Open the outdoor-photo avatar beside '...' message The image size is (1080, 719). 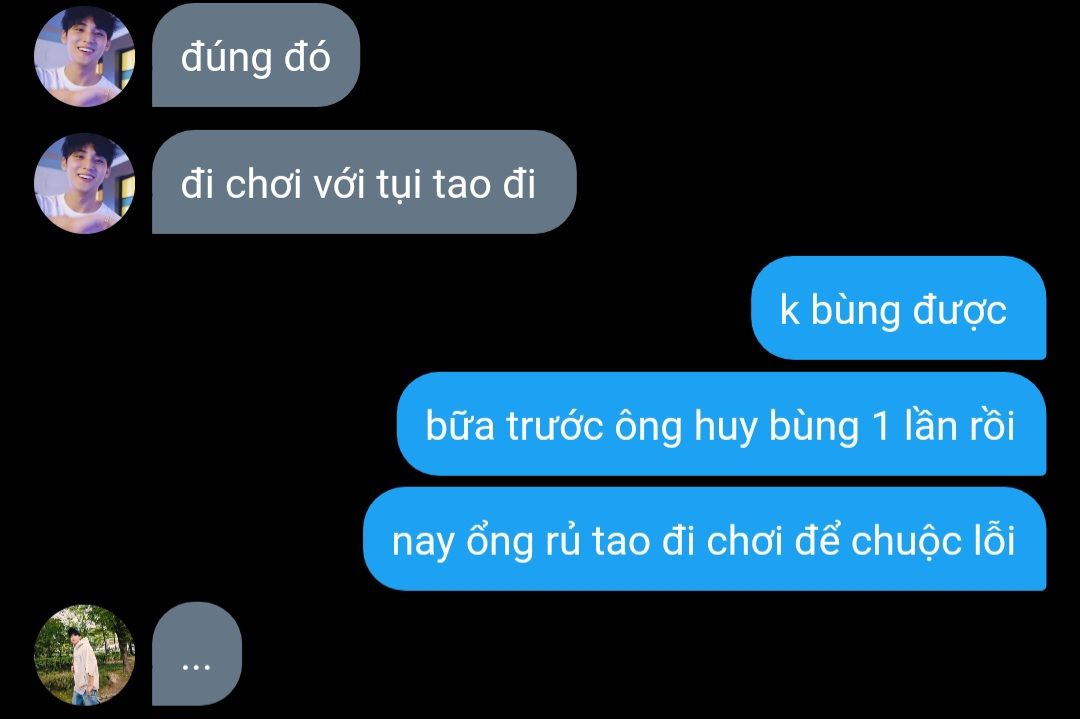point(84,655)
